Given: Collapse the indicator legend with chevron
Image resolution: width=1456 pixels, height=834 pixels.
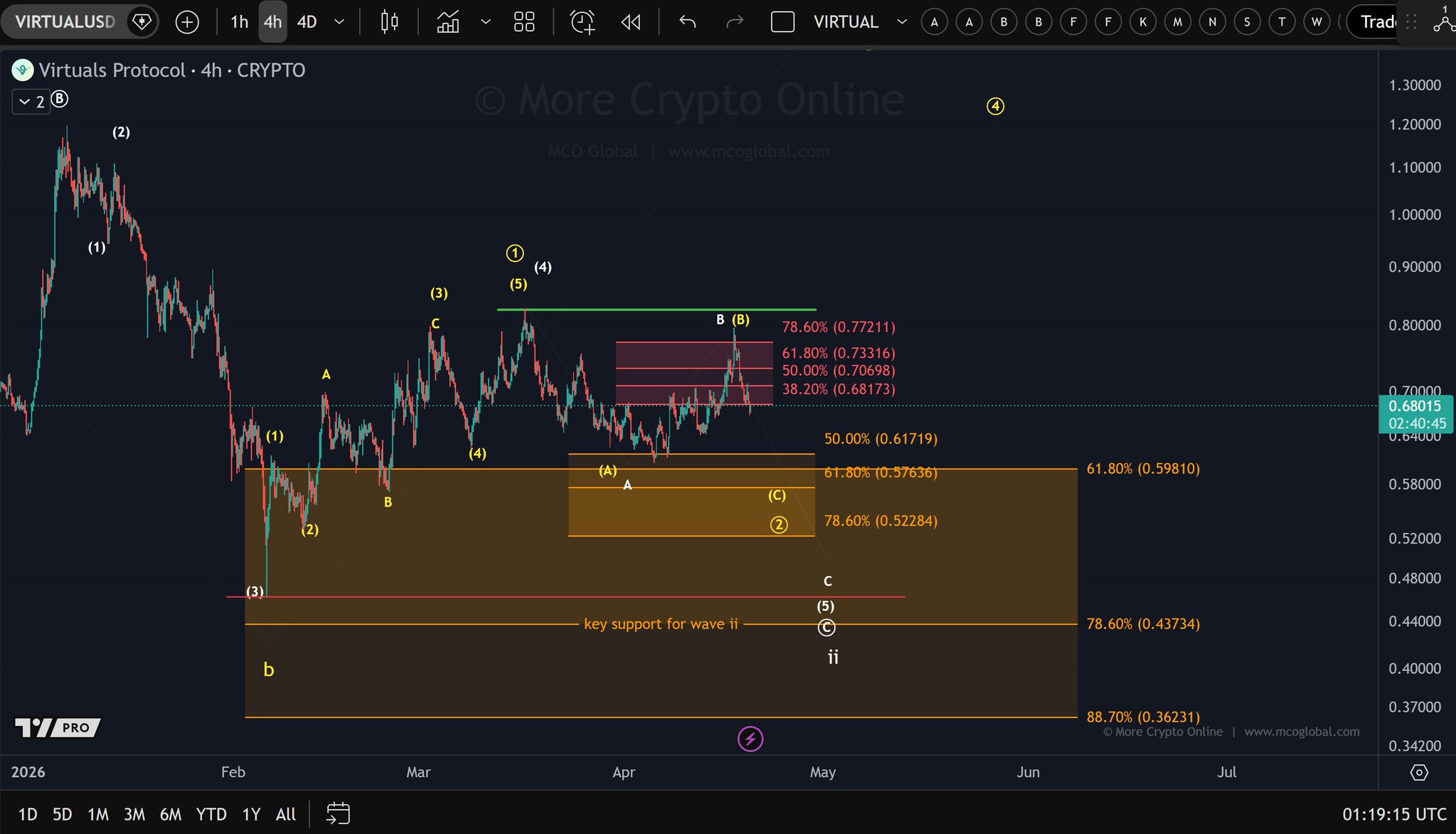Looking at the screenshot, I should coord(24,102).
